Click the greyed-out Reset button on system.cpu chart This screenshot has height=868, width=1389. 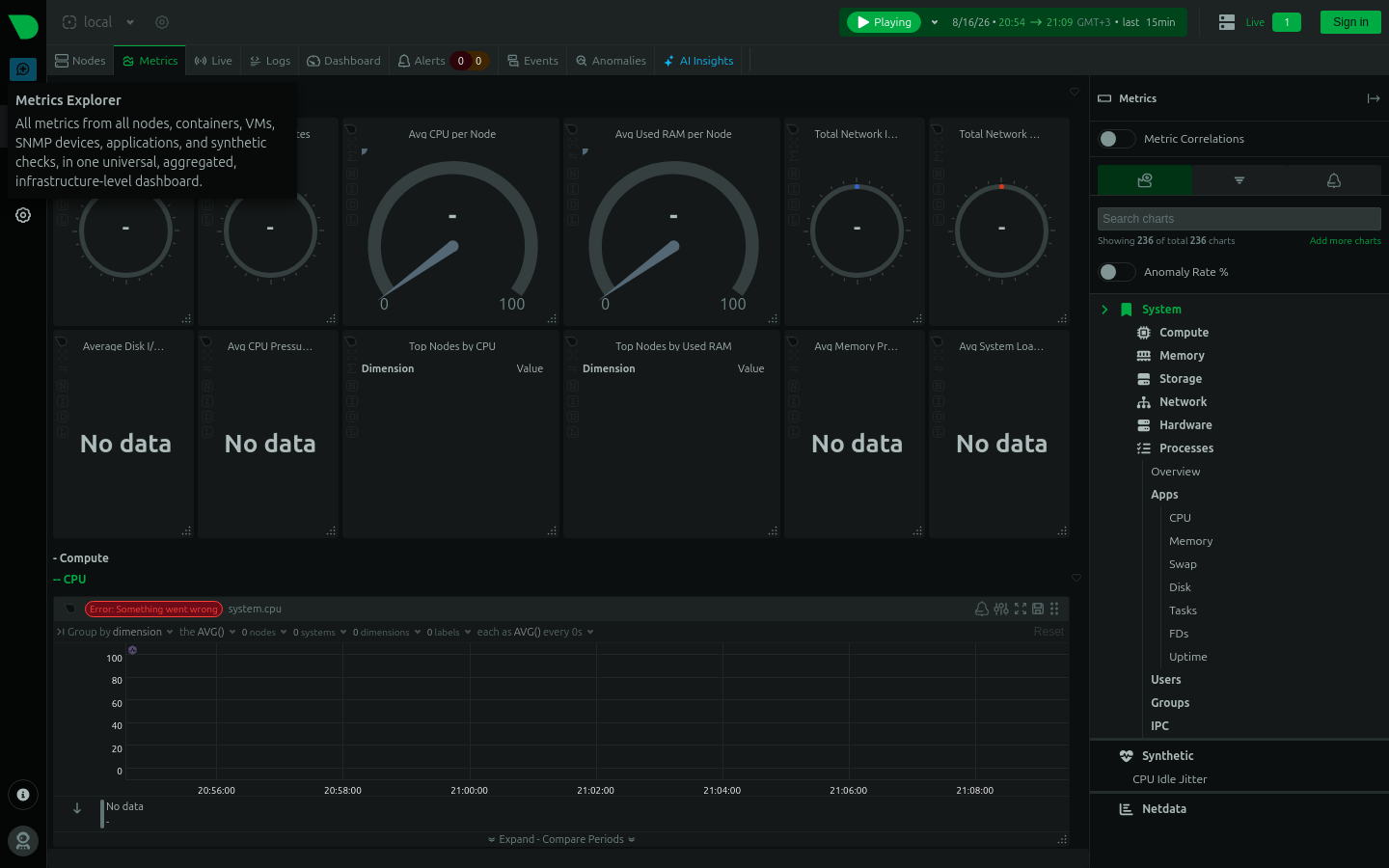click(1049, 633)
